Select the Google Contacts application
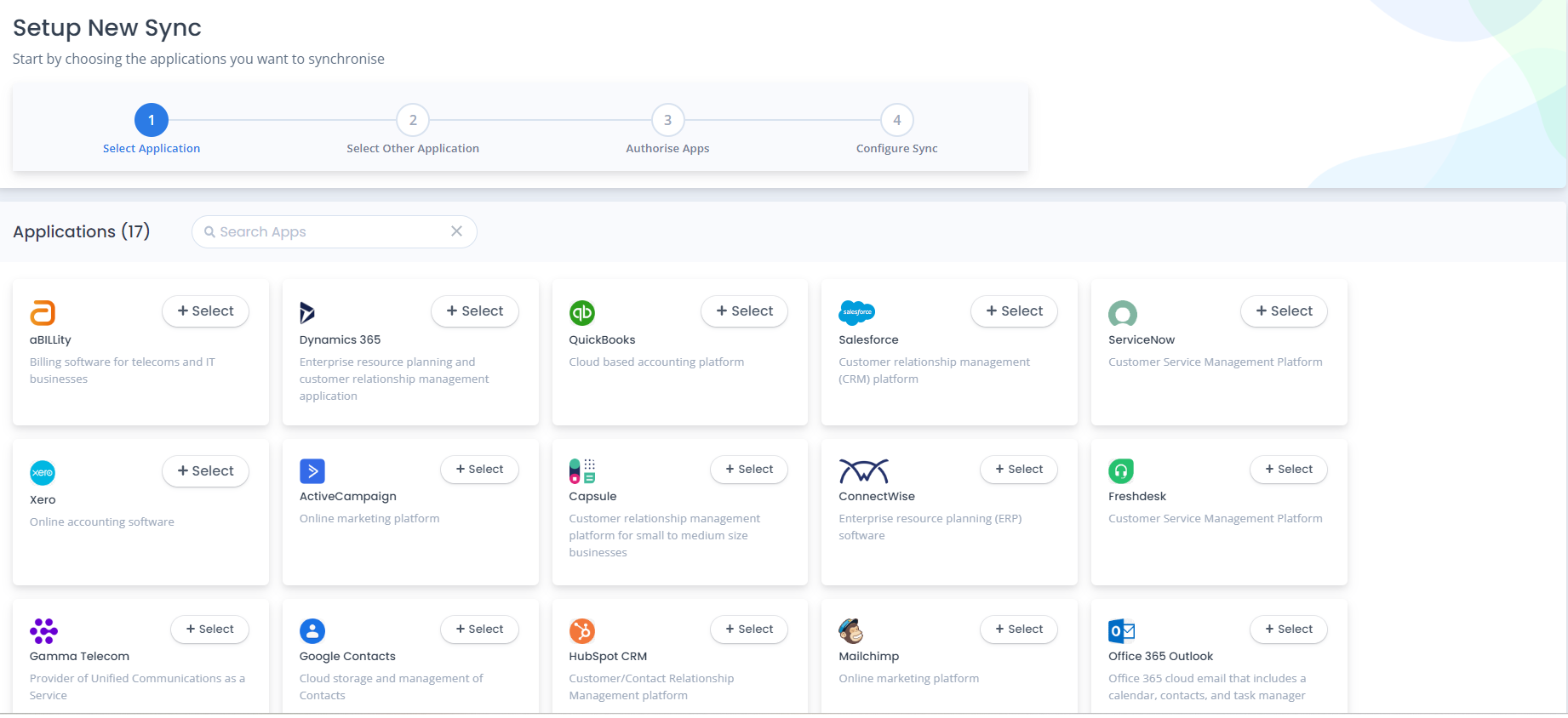This screenshot has width=1568, height=718. (x=479, y=630)
